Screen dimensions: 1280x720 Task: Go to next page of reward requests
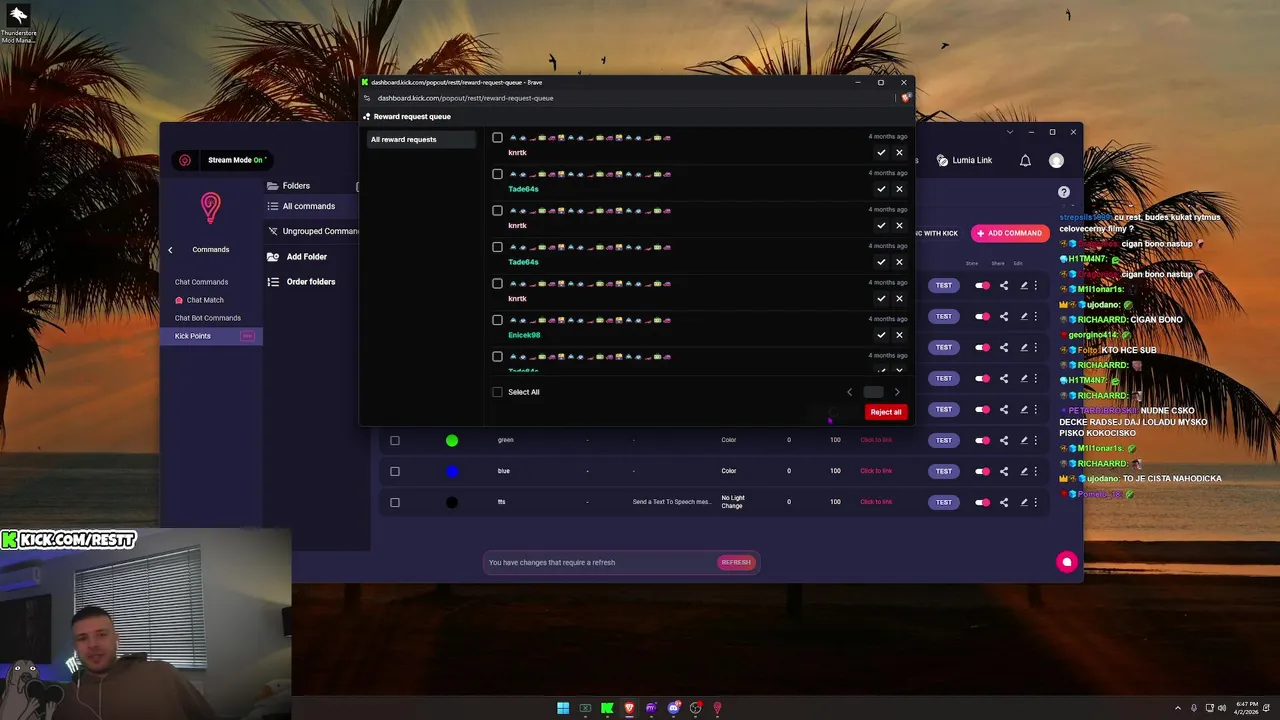tap(897, 392)
